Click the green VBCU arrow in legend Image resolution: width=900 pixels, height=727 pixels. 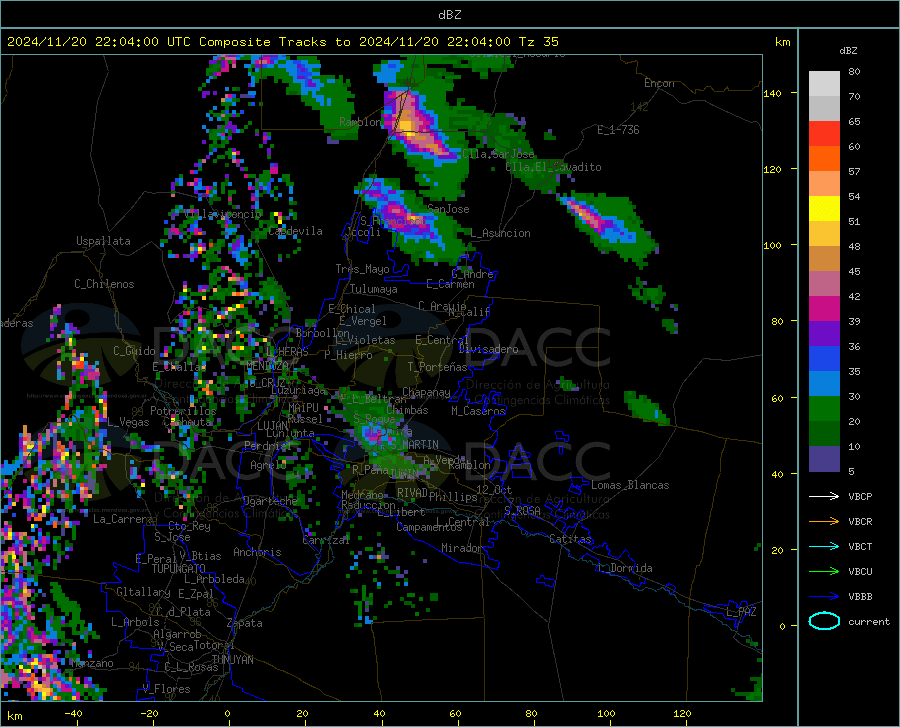[824, 572]
